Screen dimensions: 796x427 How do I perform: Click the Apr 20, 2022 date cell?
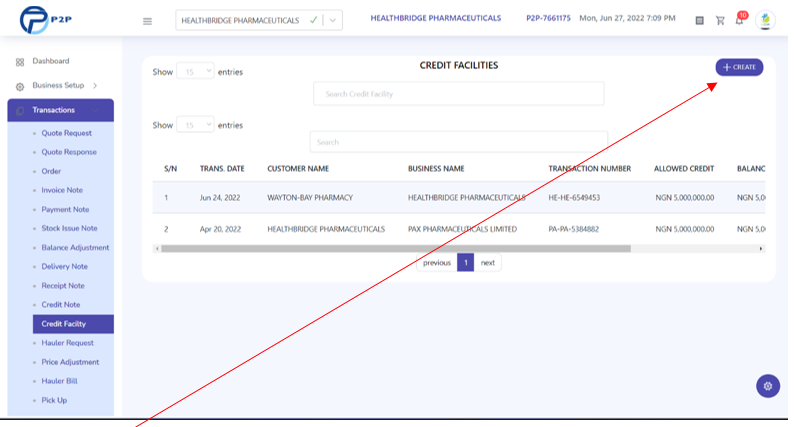pos(220,229)
